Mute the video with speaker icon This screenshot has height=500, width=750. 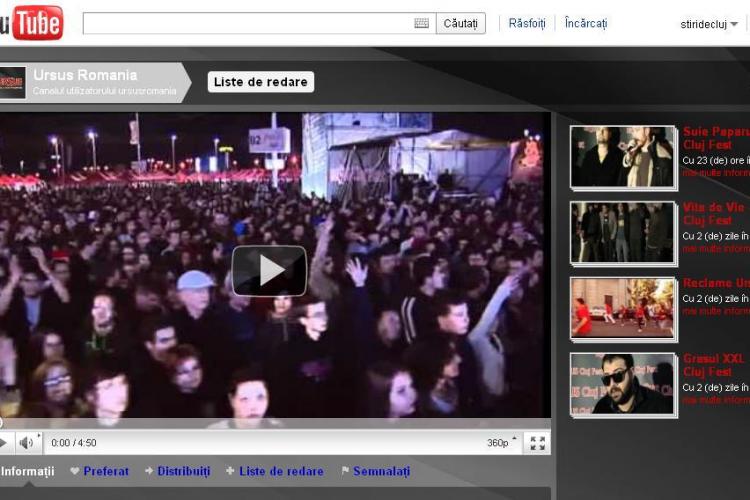(27, 443)
